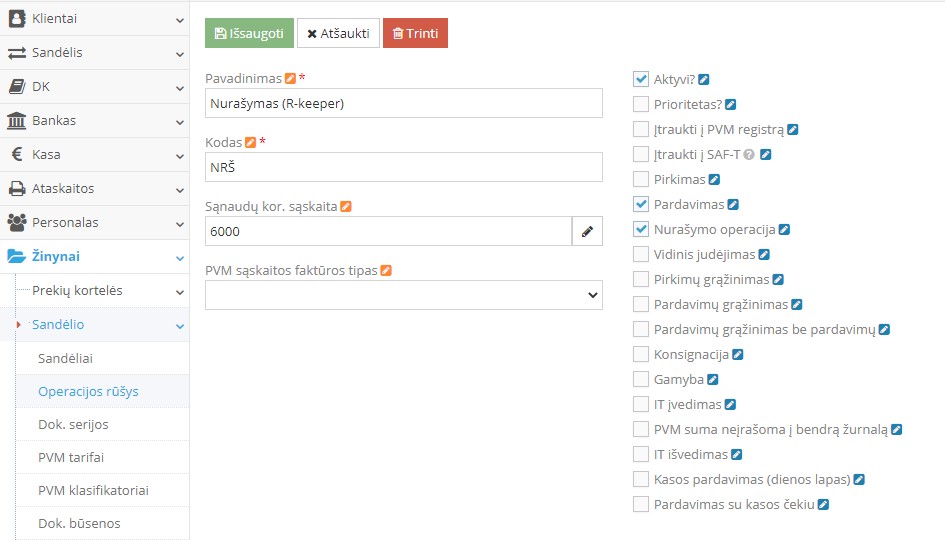Image resolution: width=945 pixels, height=540 pixels.
Task: Click edit icon next to Gamyba label
Action: point(713,379)
